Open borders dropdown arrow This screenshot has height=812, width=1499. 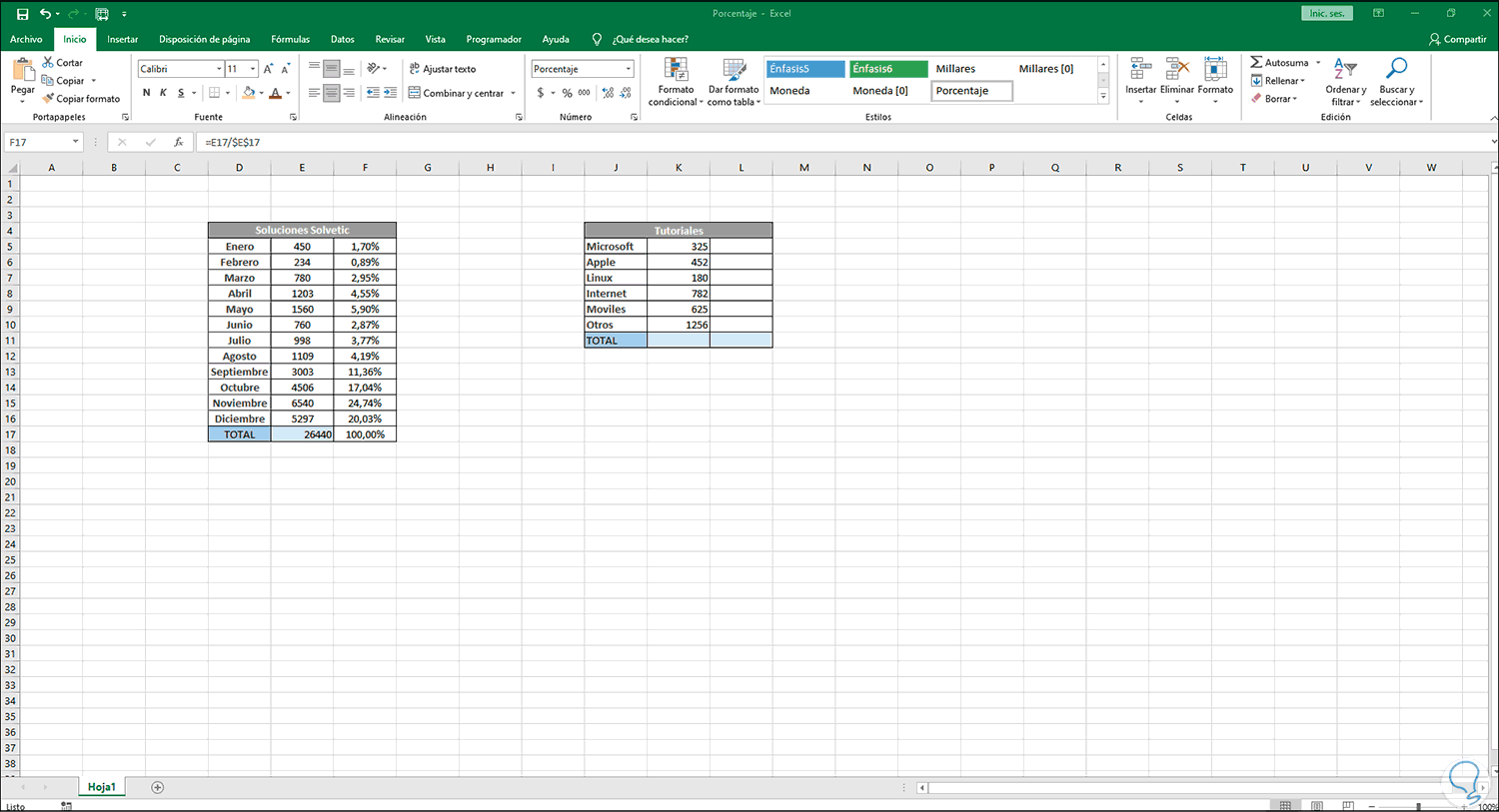click(228, 93)
